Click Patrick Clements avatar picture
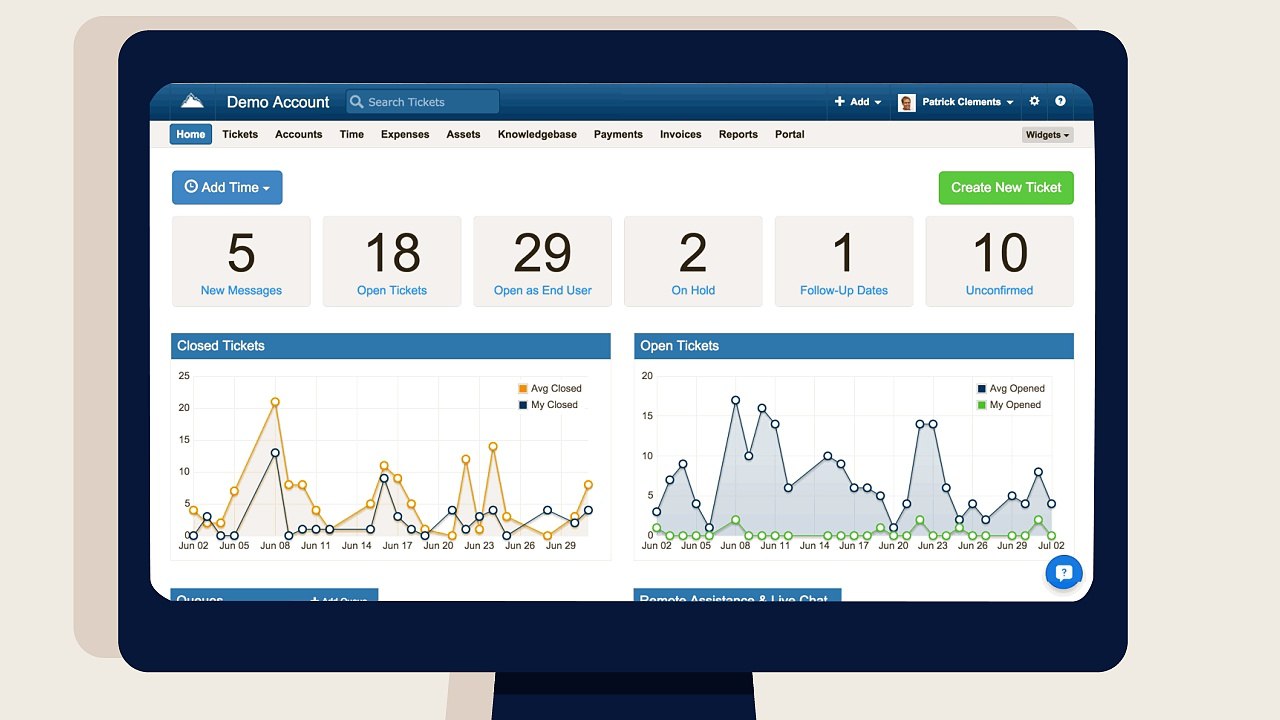 [x=907, y=102]
